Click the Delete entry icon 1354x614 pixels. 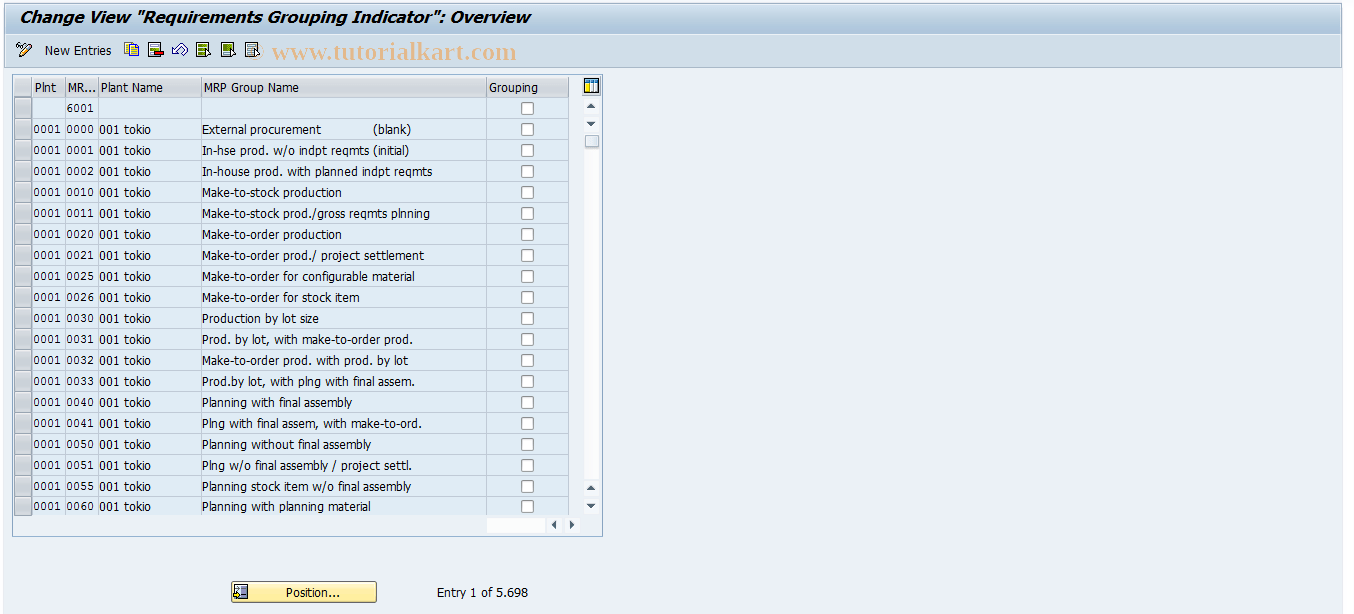(155, 49)
